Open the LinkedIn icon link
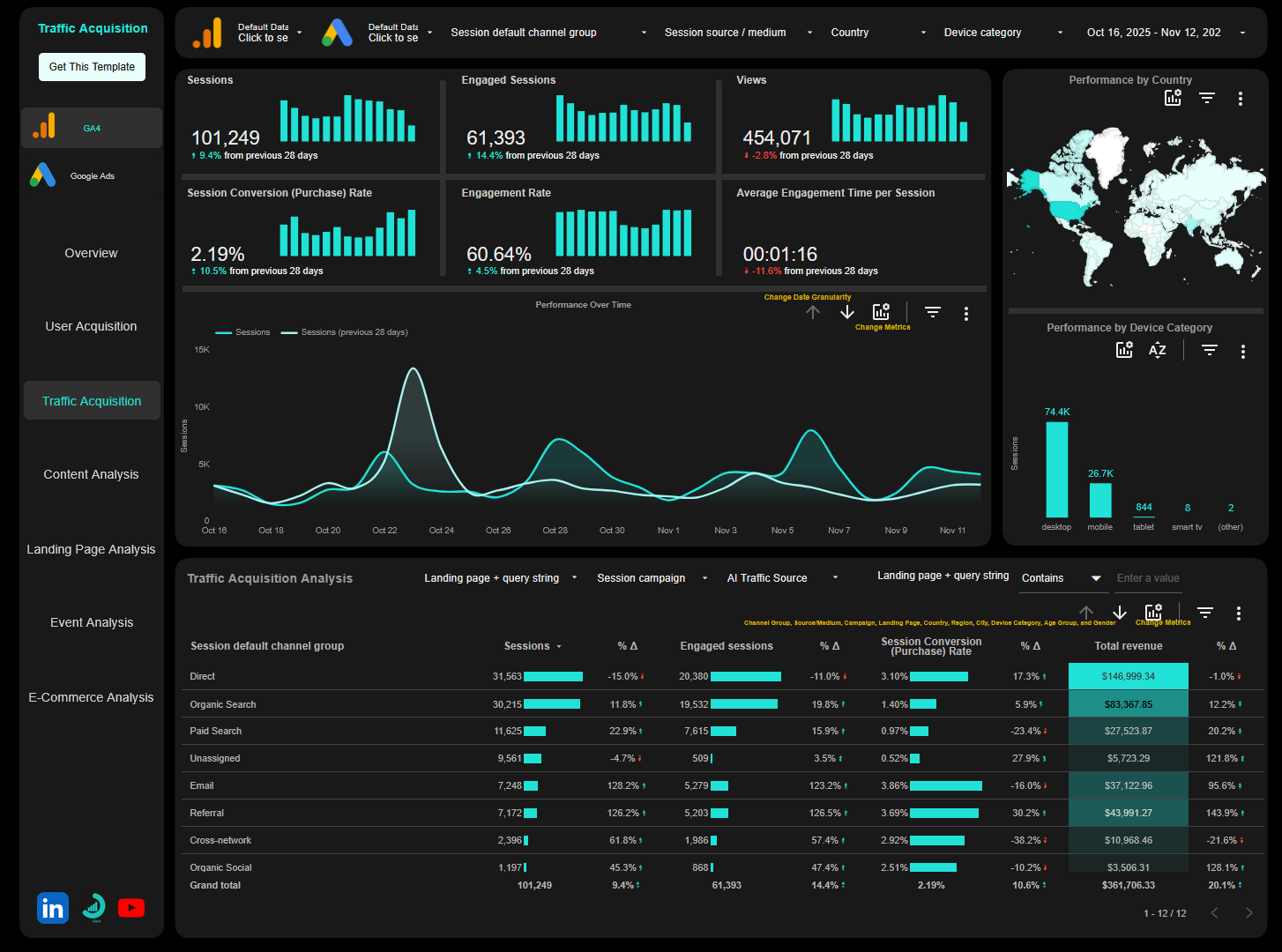 coord(53,908)
